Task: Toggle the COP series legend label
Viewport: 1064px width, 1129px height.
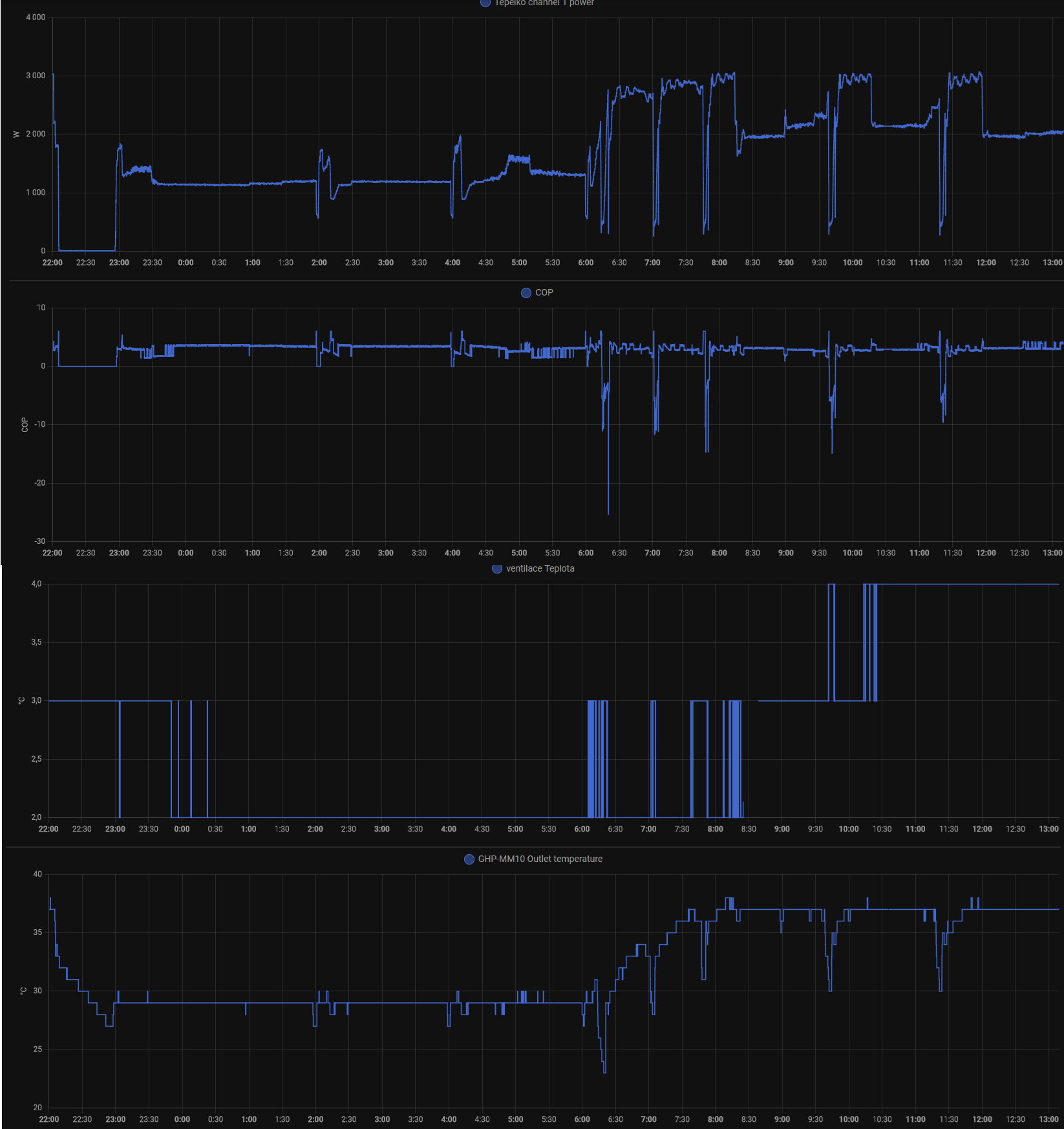Action: coord(544,293)
